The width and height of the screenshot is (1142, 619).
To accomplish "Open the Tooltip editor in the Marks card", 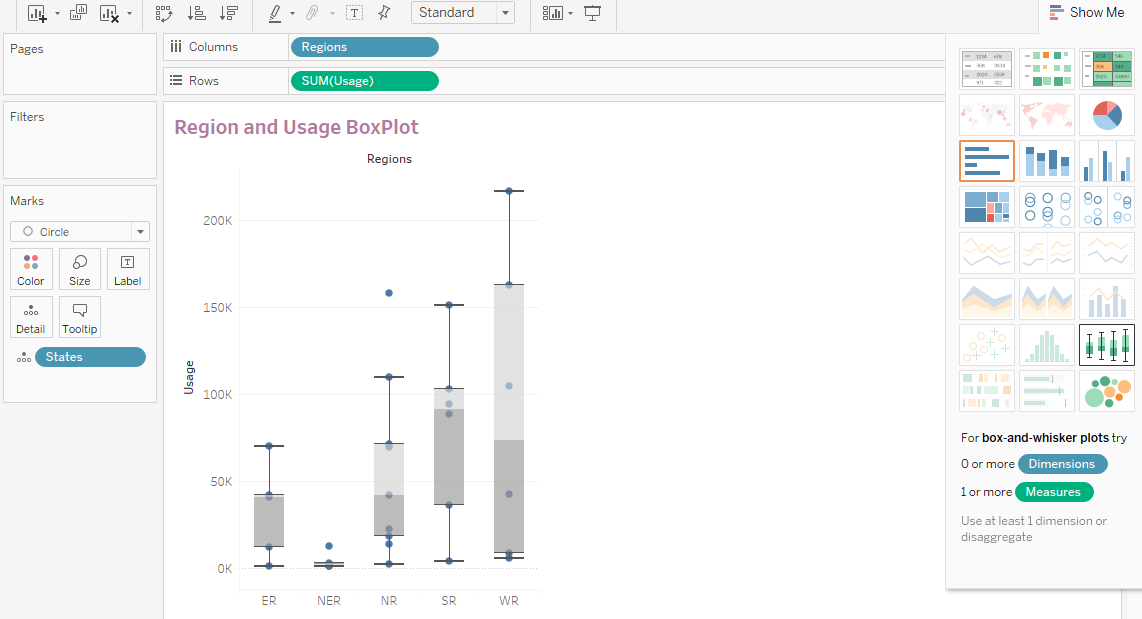I will (79, 317).
